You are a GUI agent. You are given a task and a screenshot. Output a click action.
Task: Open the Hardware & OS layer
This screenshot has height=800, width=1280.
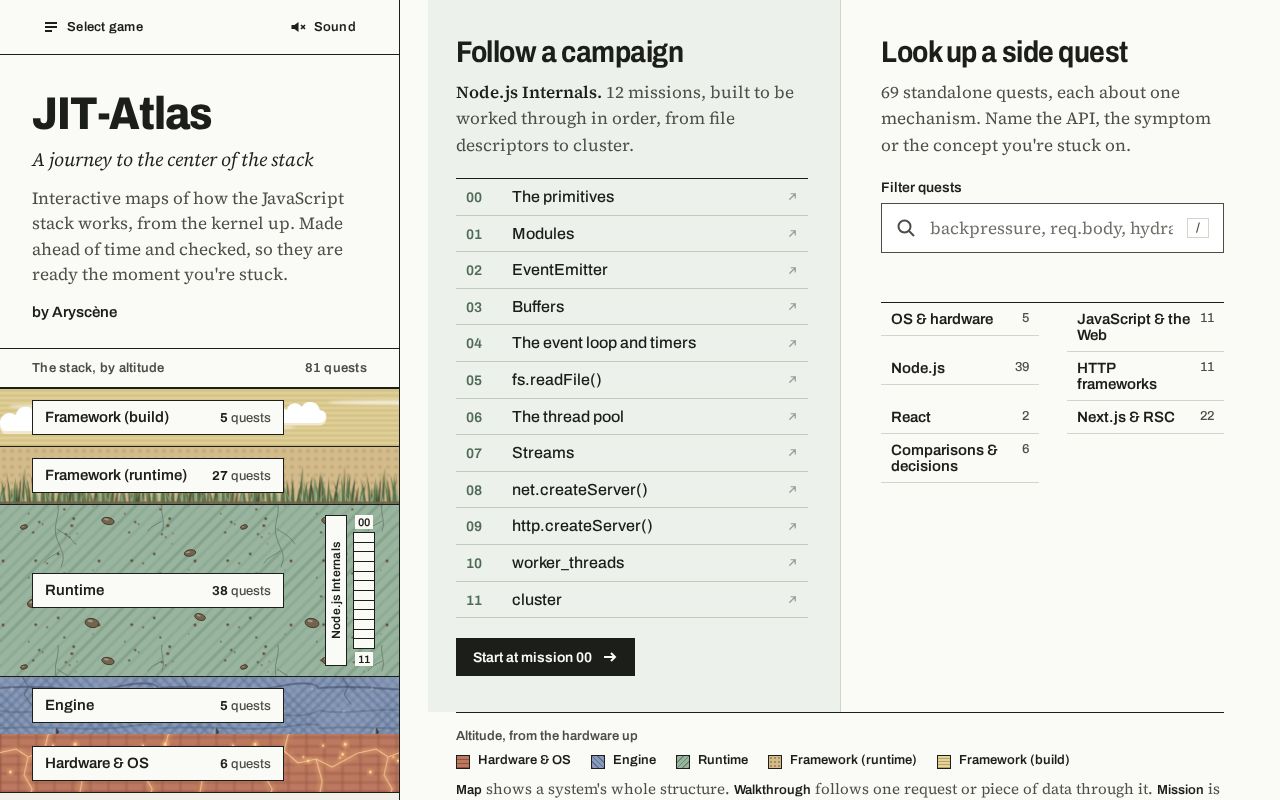pos(158,763)
